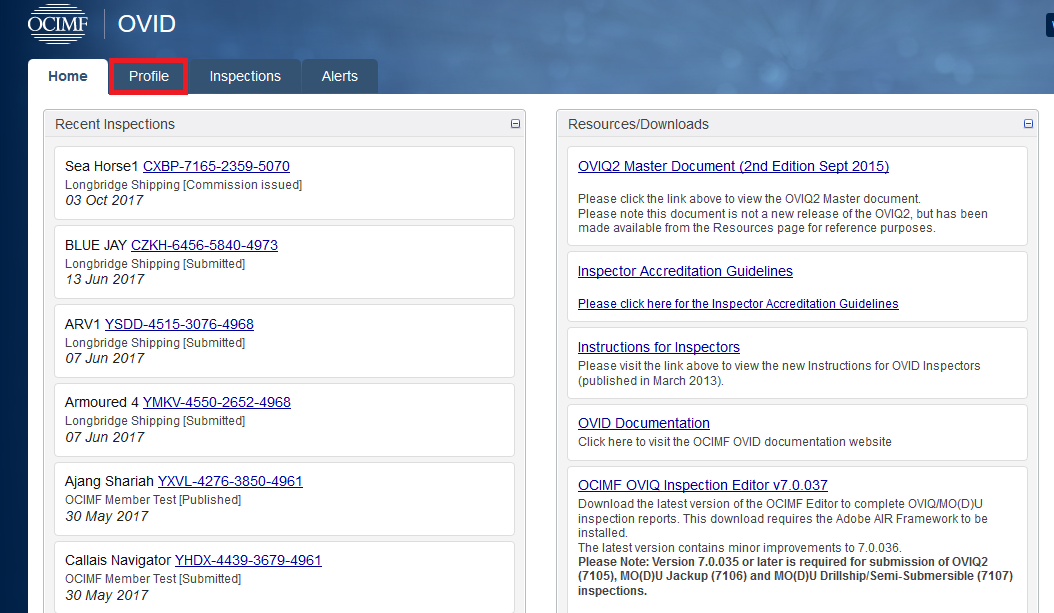Switch to the Home tab
This screenshot has width=1054, height=613.
tap(68, 77)
